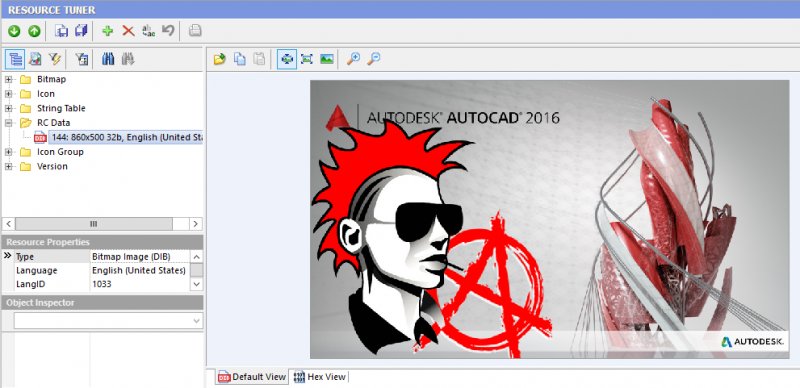Image resolution: width=800 pixels, height=388 pixels.
Task: Click the blue binoculars find icon
Action: (108, 59)
